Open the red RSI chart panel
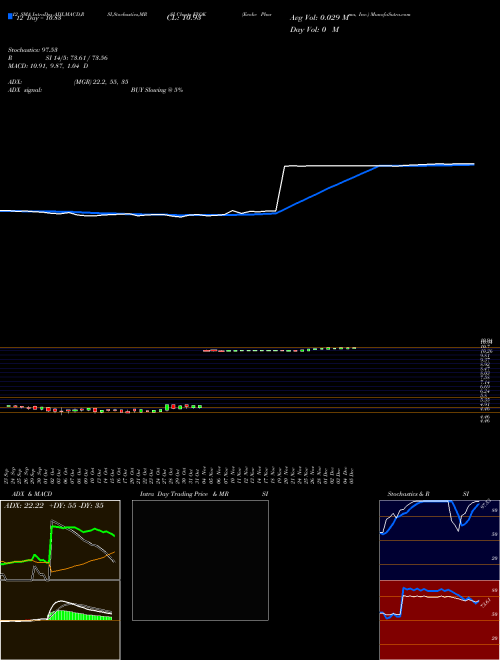500x660 pixels. pyautogui.click(x=439, y=620)
